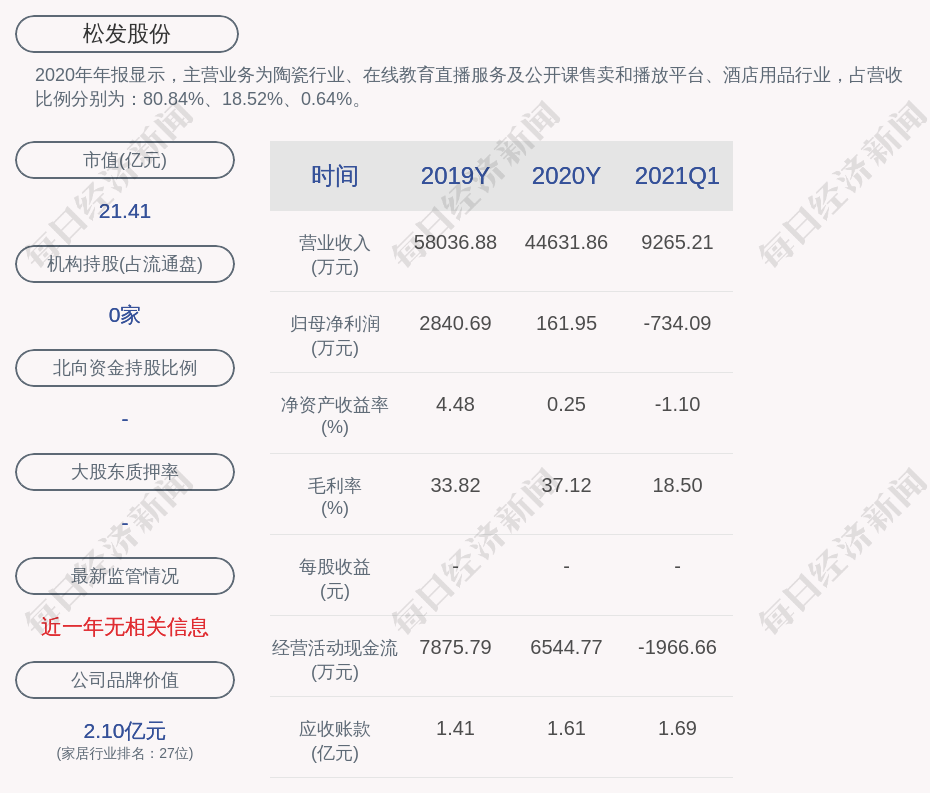Select the 北向资金持股比例 pill
Image resolution: width=930 pixels, height=793 pixels.
tap(125, 368)
